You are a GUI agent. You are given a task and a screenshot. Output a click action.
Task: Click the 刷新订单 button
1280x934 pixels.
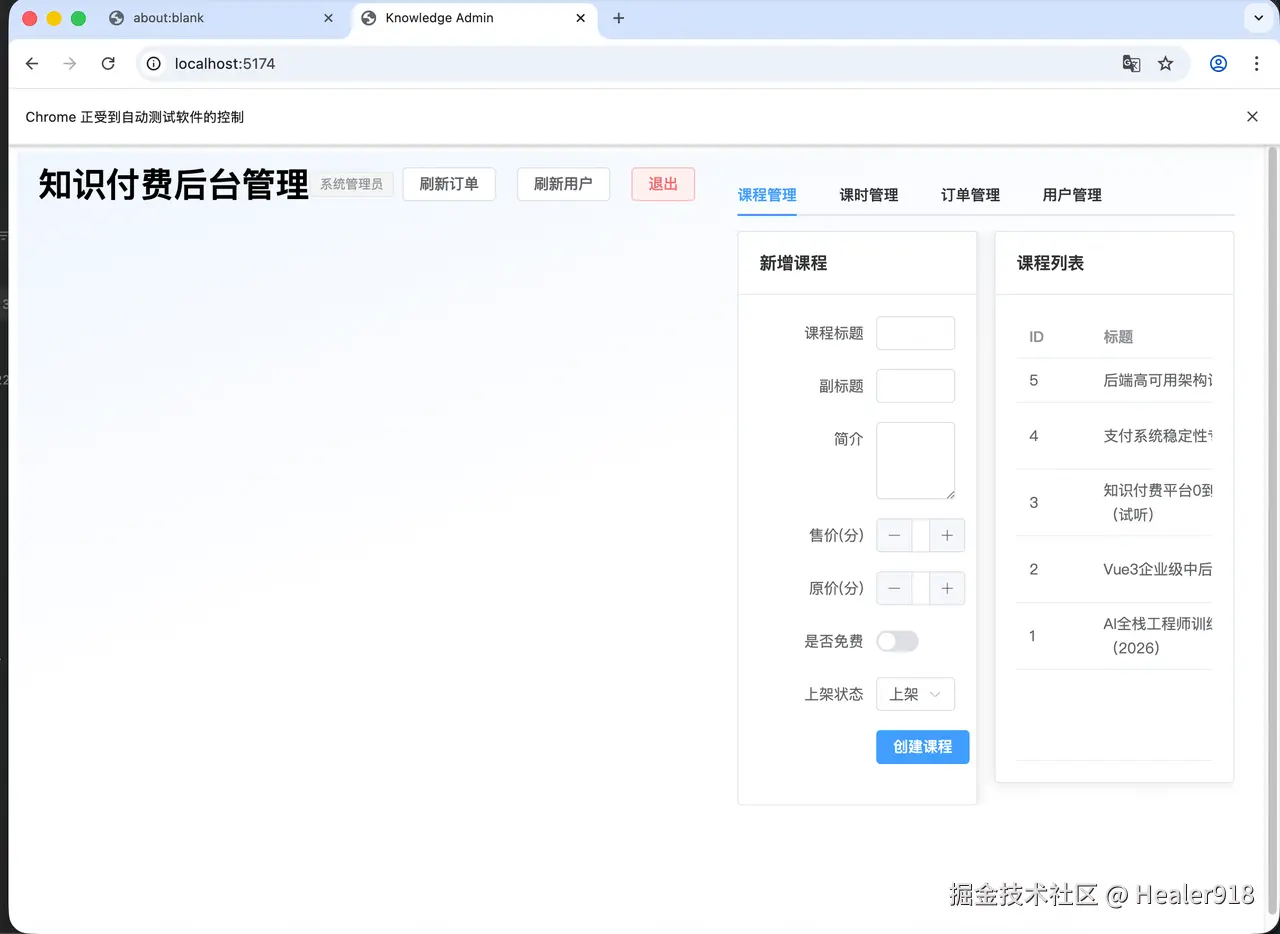pyautogui.click(x=449, y=184)
